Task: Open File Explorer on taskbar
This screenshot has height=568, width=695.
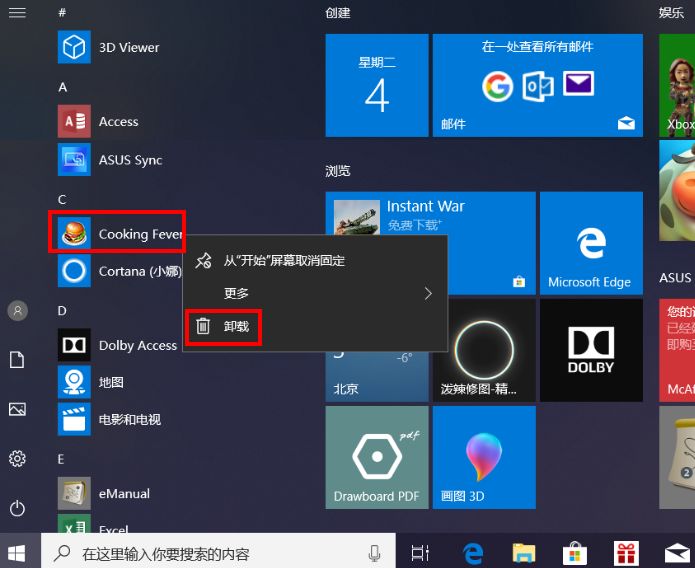Action: click(524, 553)
